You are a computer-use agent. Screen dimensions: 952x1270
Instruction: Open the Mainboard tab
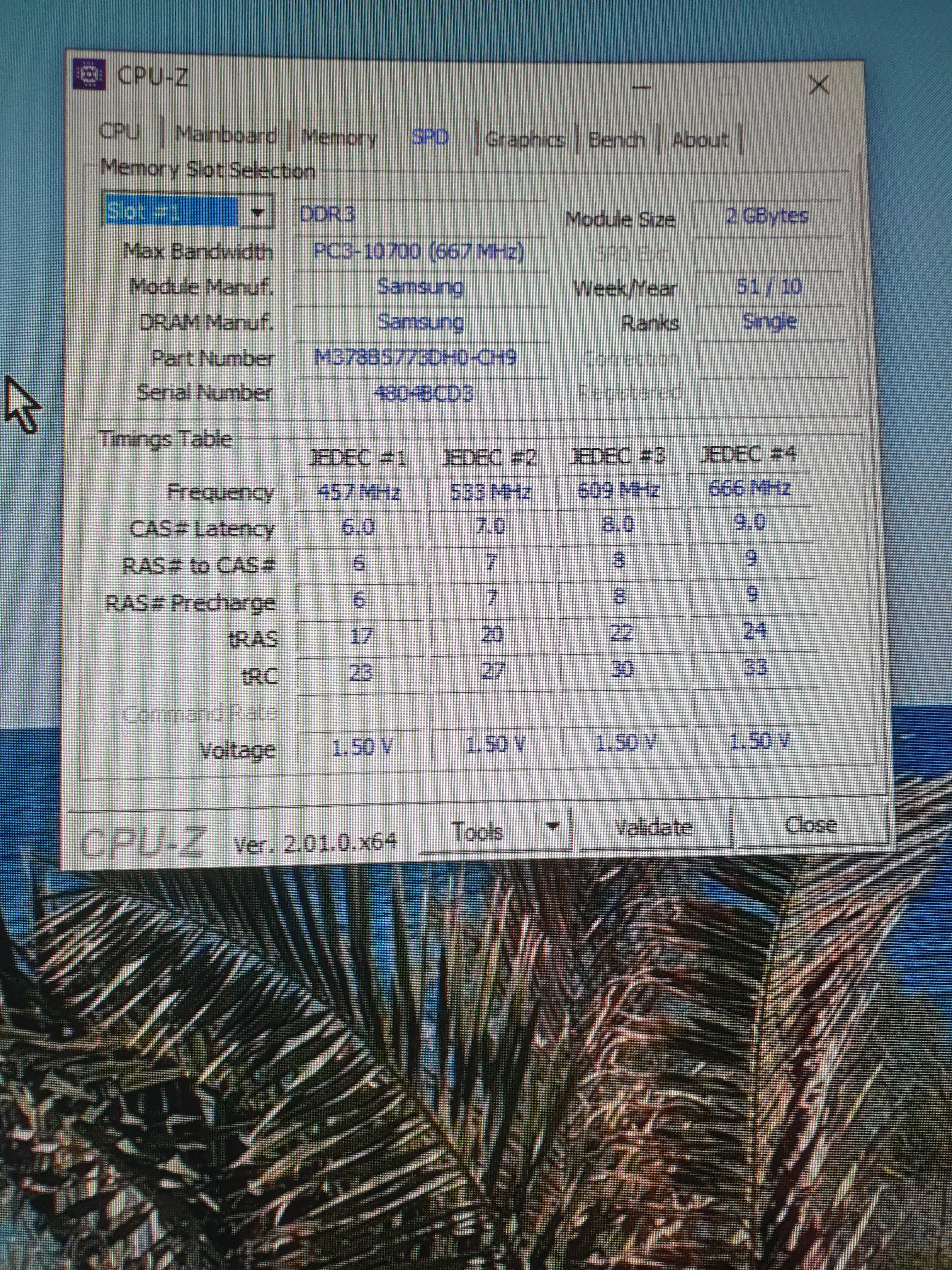point(225,135)
